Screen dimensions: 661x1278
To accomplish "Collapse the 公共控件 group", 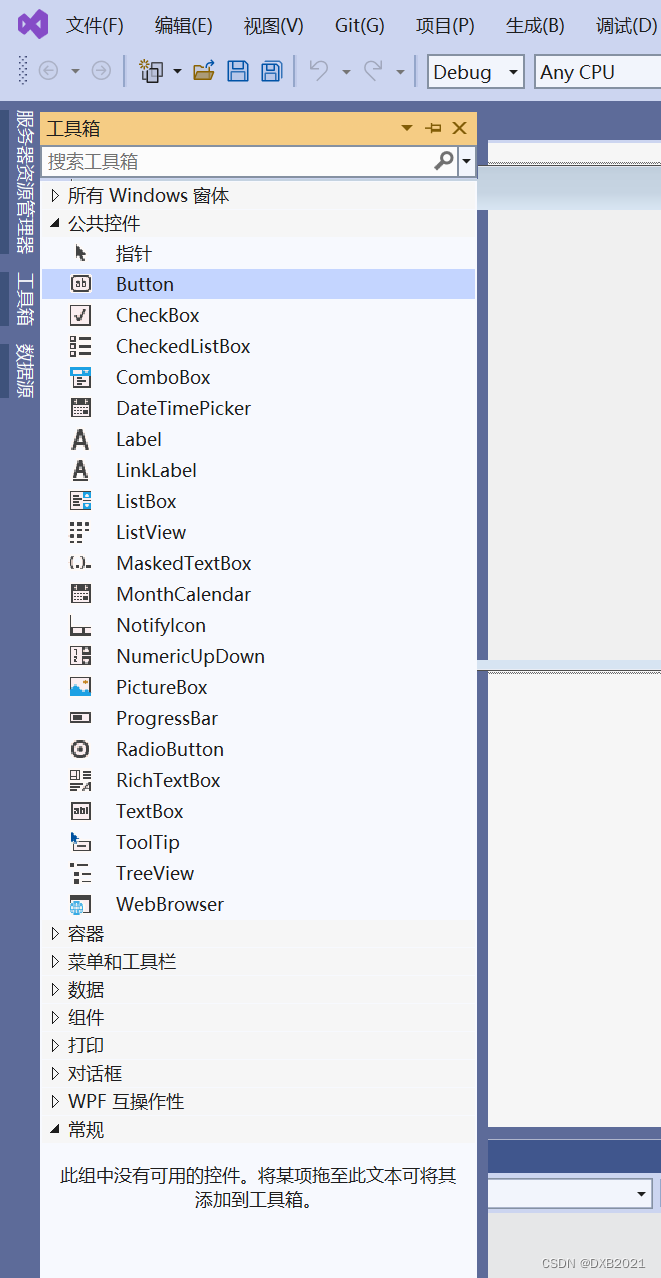I will click(x=55, y=224).
